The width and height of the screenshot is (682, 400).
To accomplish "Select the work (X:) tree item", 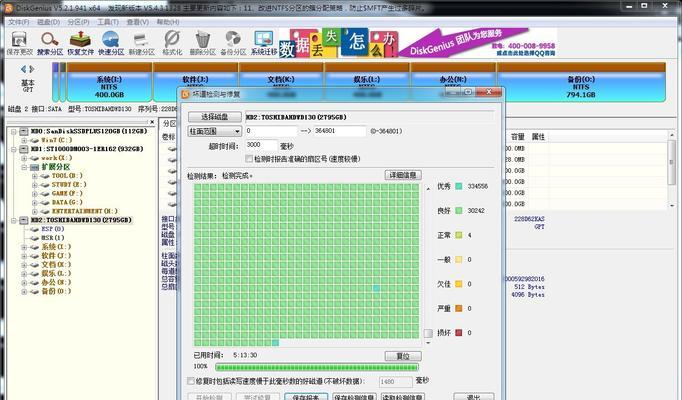I will click(57, 158).
